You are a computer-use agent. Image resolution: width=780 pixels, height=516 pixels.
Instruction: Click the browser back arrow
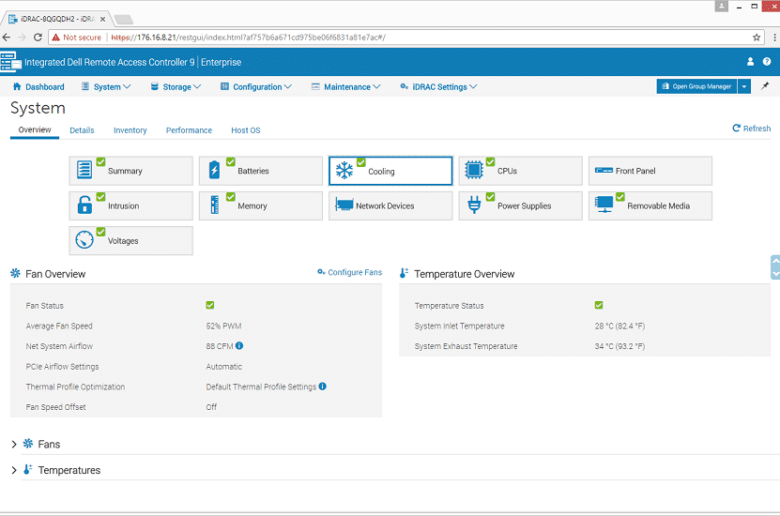coord(6,37)
